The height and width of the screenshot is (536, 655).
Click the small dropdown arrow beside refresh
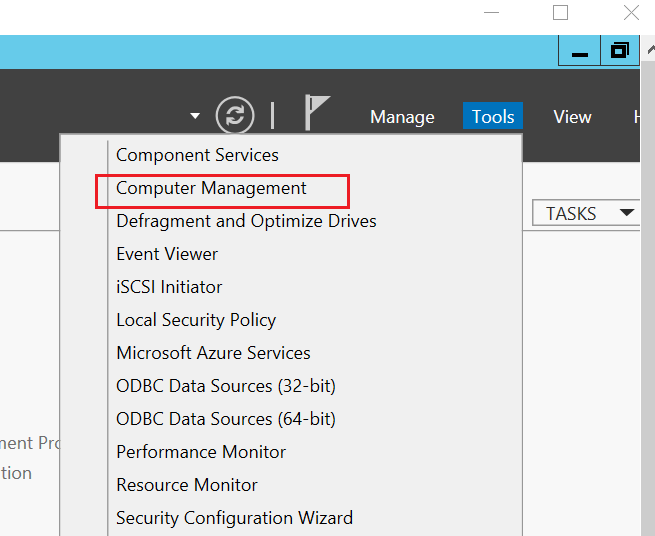[195, 117]
